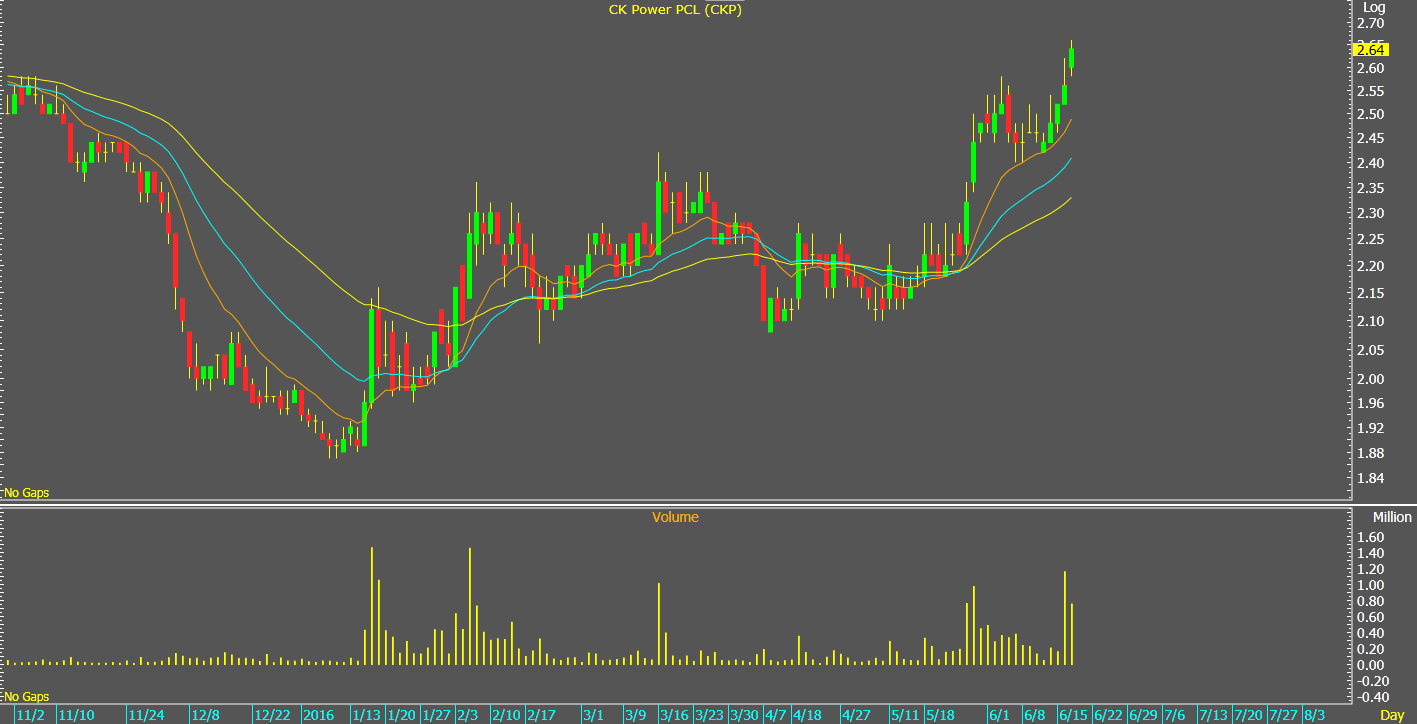Click the Million units label
1417x724 pixels.
click(1392, 517)
